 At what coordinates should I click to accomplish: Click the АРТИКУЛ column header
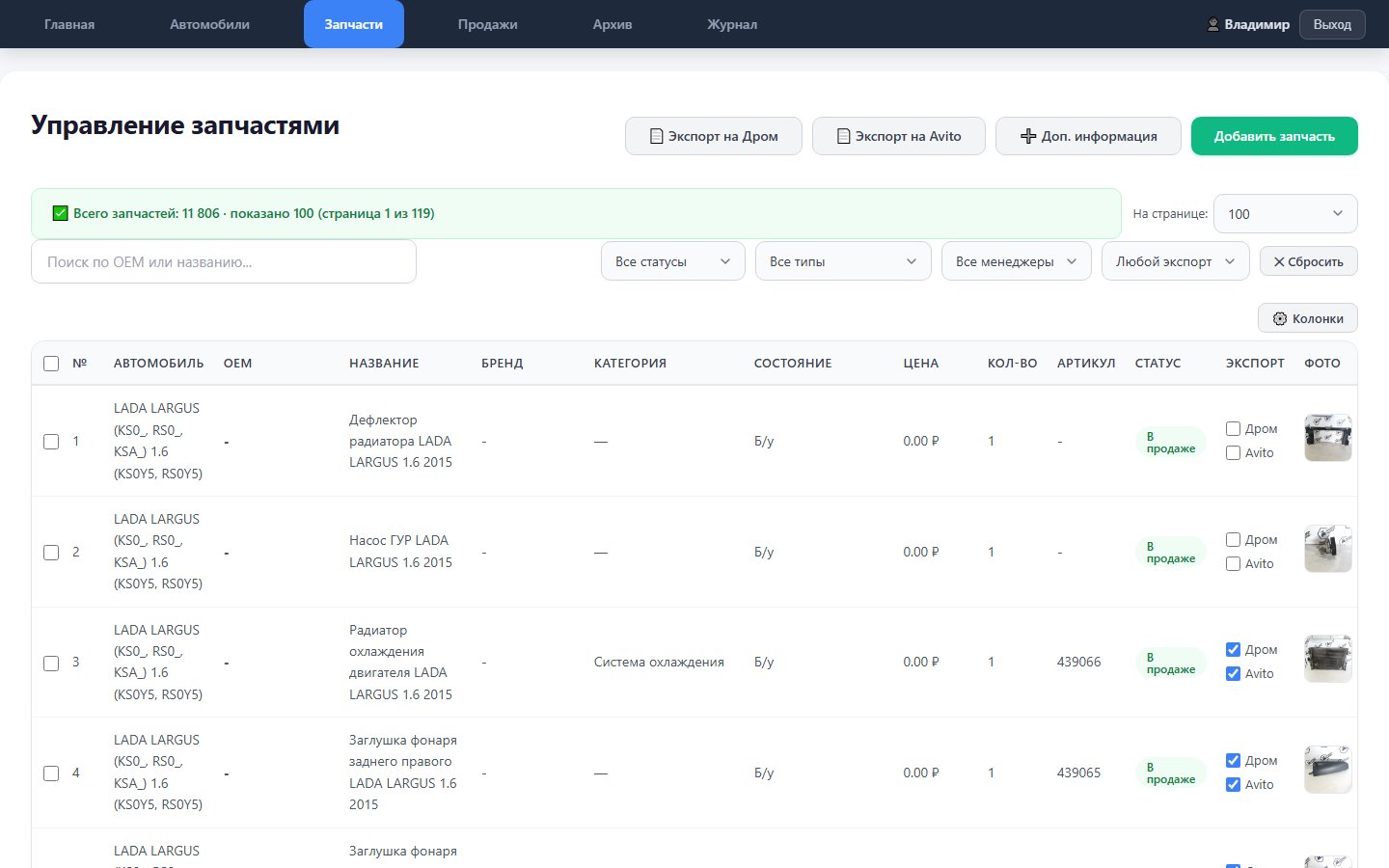click(1086, 364)
